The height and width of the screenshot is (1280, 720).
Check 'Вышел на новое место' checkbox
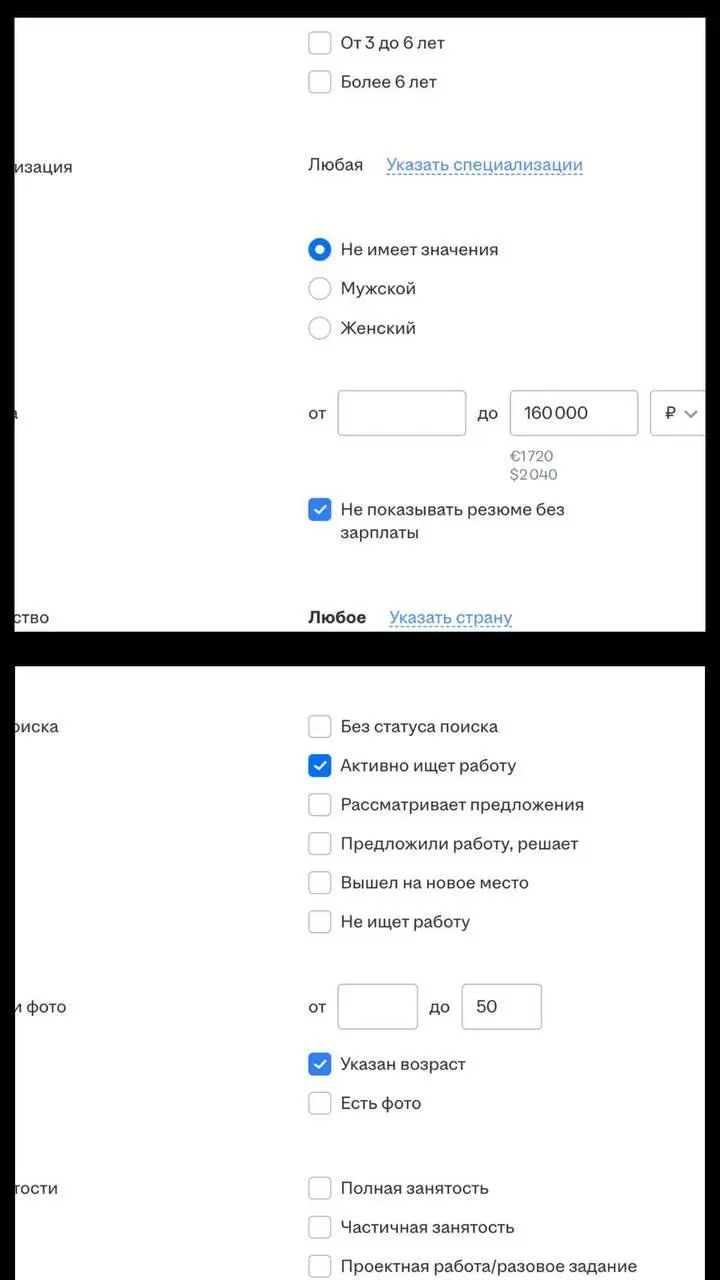320,883
